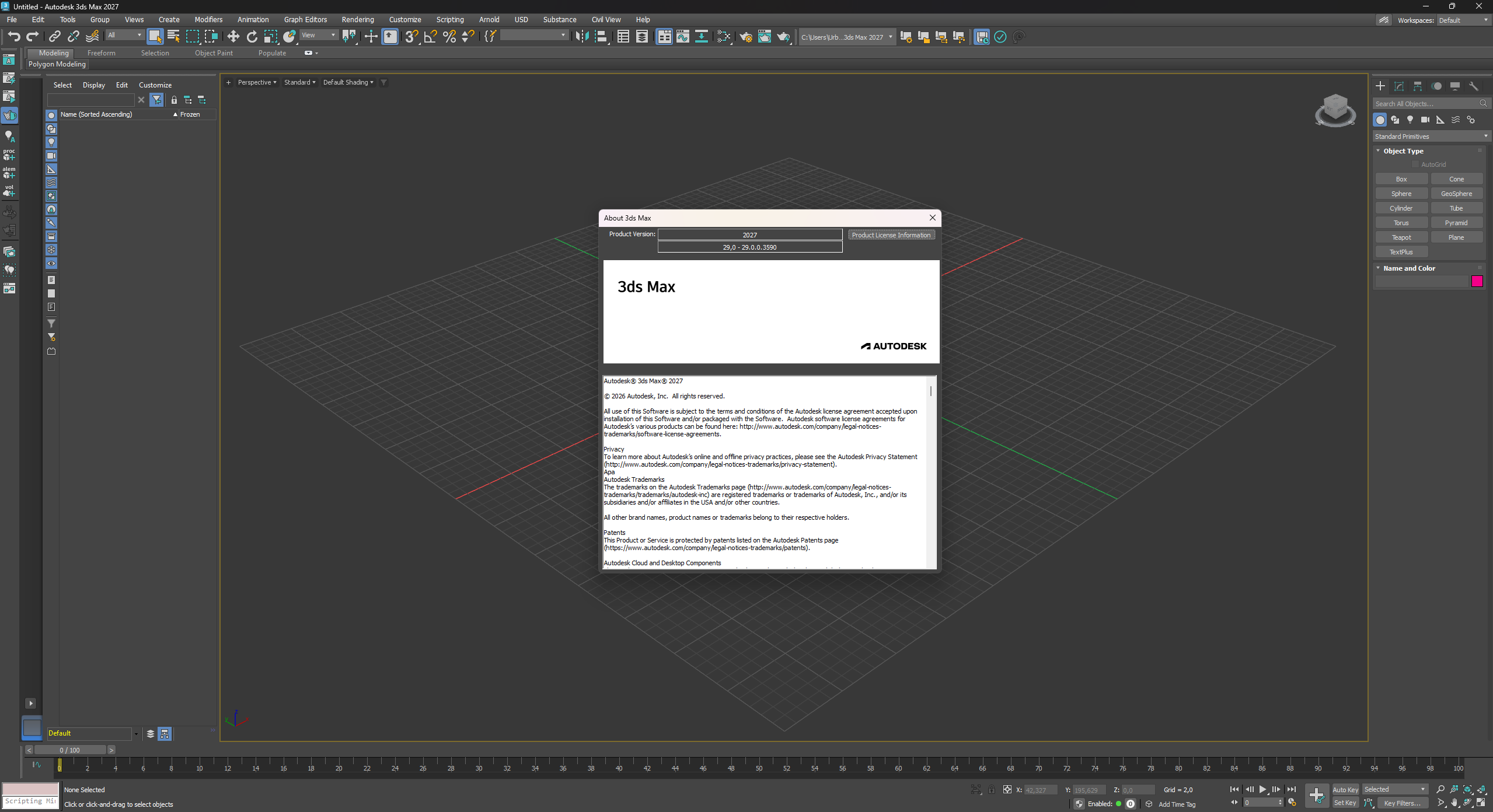Toggle the Set Key mode button
The image size is (1493, 812).
click(1345, 803)
